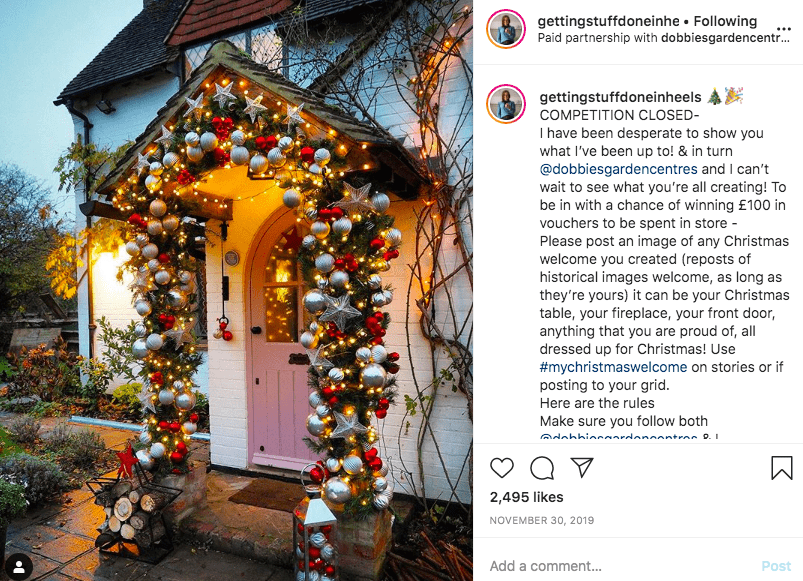
Task: Open the three-dot more options menu
Action: coord(784,29)
